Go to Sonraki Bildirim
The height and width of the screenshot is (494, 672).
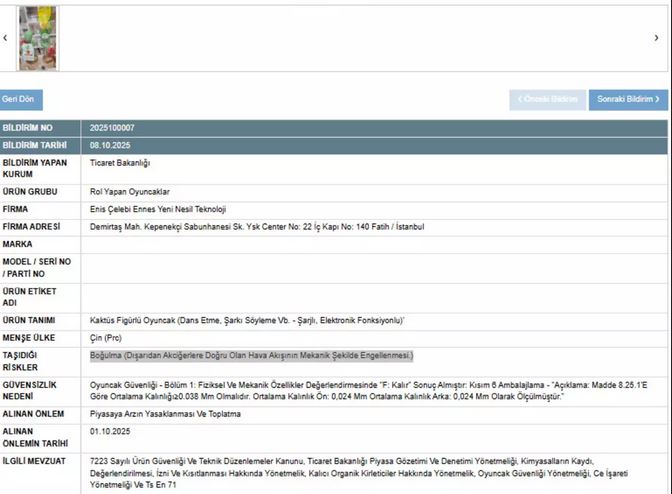(628, 100)
